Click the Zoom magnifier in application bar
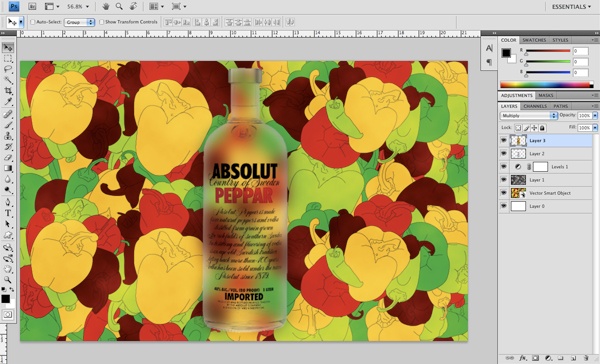 pos(119,7)
